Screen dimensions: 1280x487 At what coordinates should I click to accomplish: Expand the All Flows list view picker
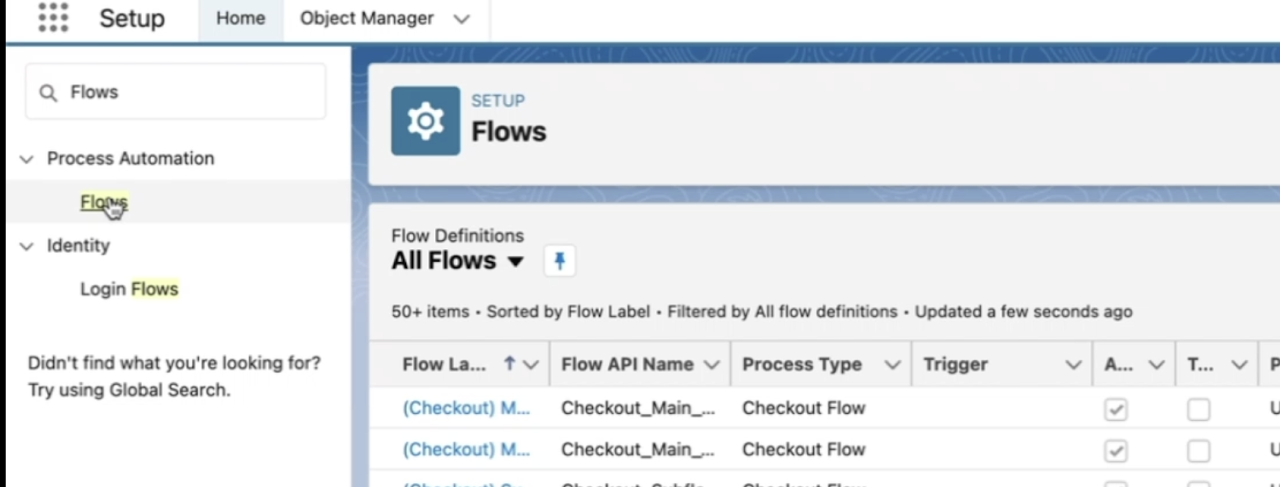tap(516, 262)
